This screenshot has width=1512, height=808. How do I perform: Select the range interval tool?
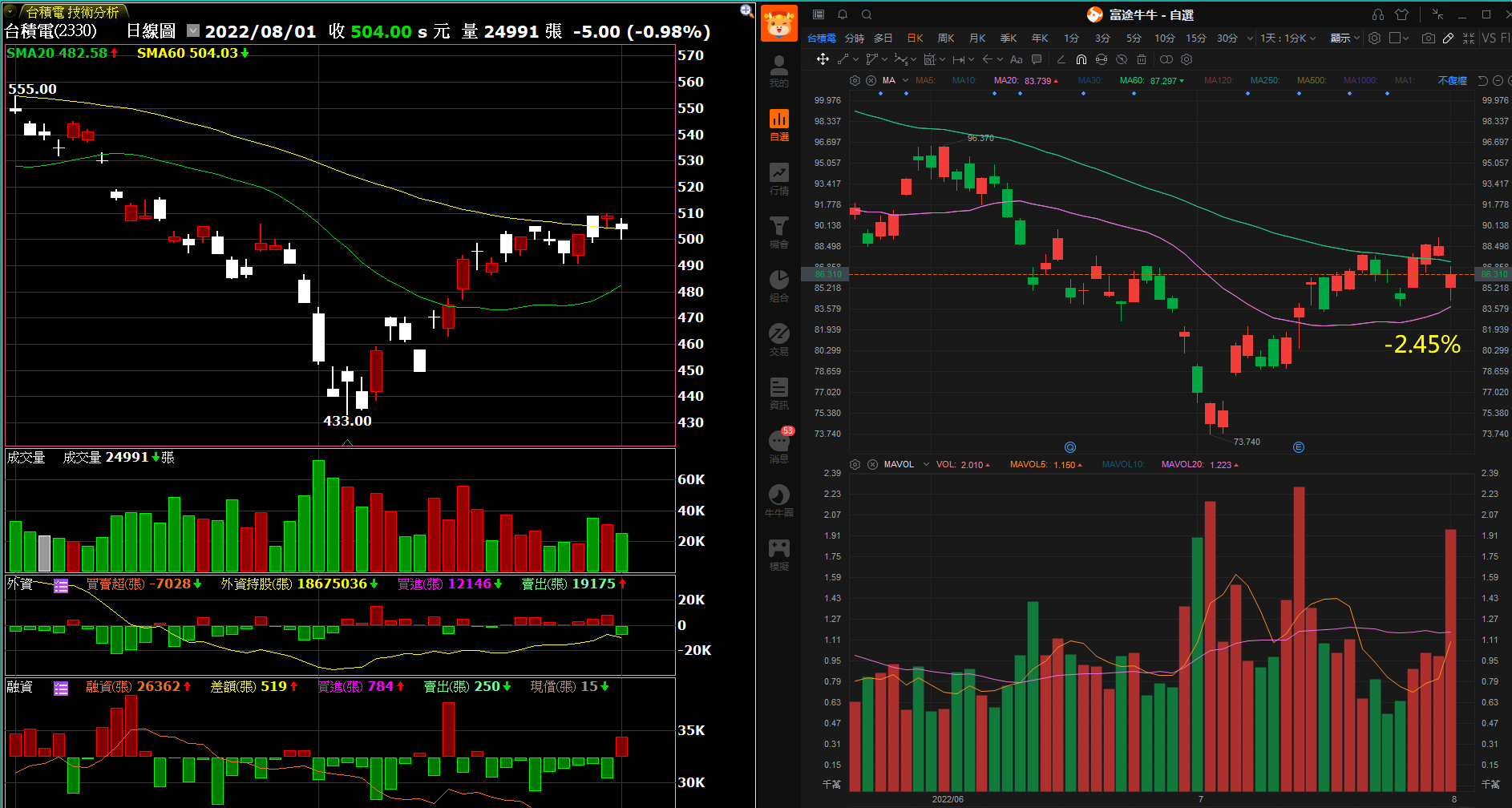point(959,59)
